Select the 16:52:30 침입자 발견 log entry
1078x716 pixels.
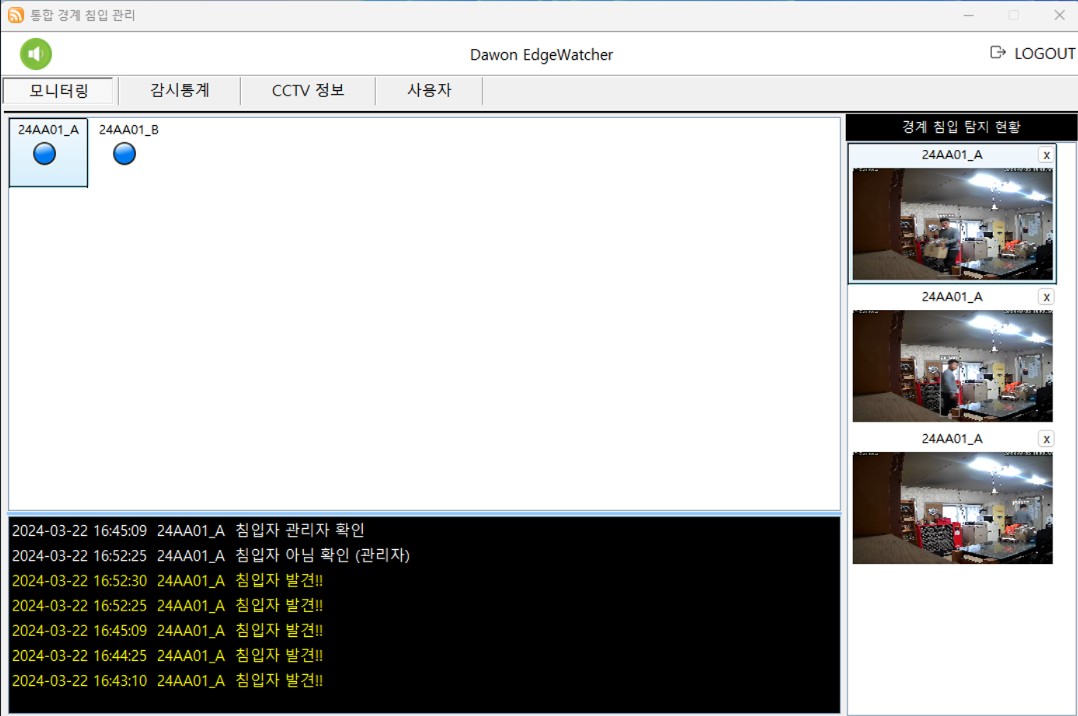point(168,580)
